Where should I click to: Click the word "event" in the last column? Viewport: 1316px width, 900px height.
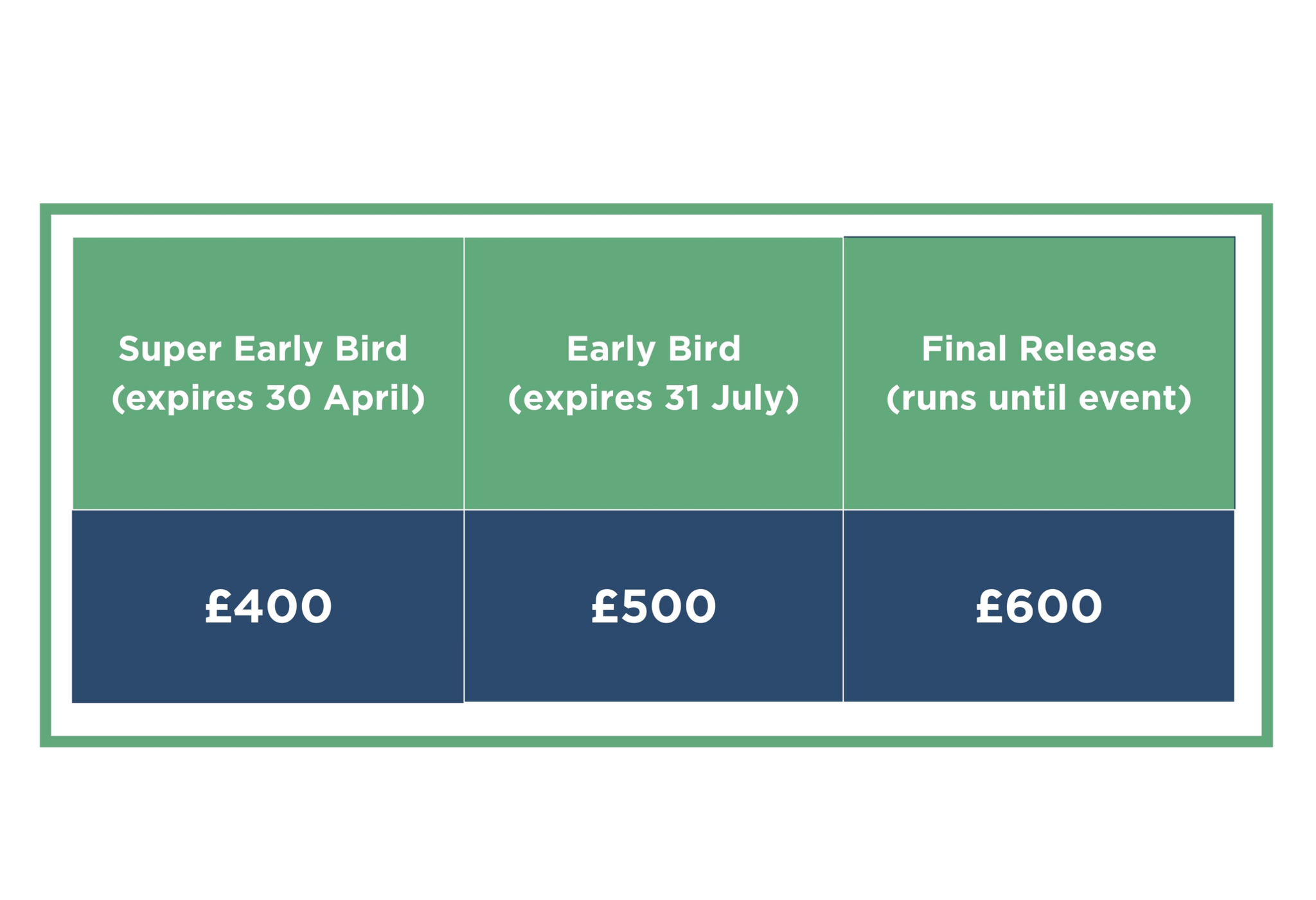click(1130, 398)
